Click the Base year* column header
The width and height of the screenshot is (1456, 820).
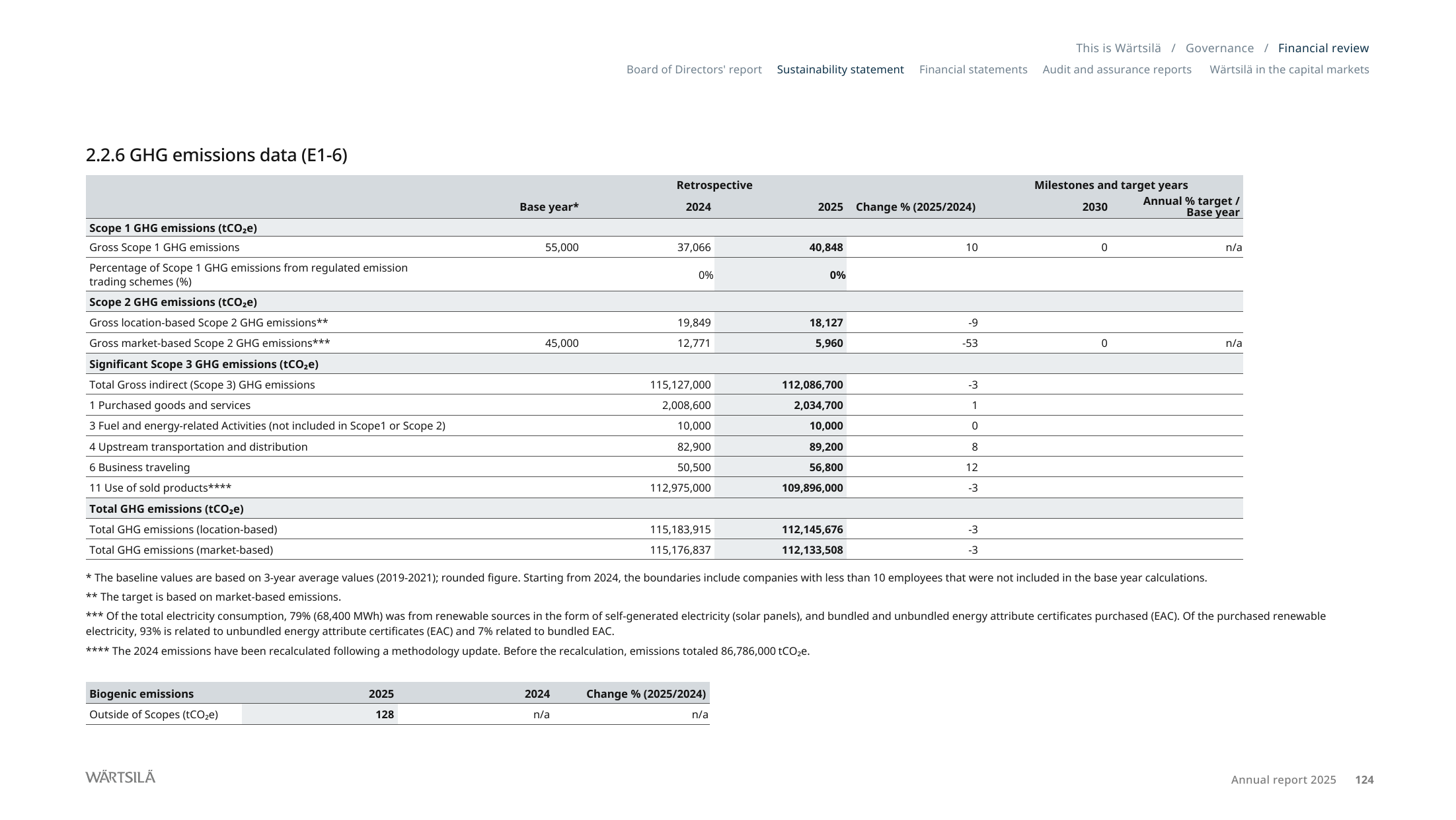pos(549,207)
